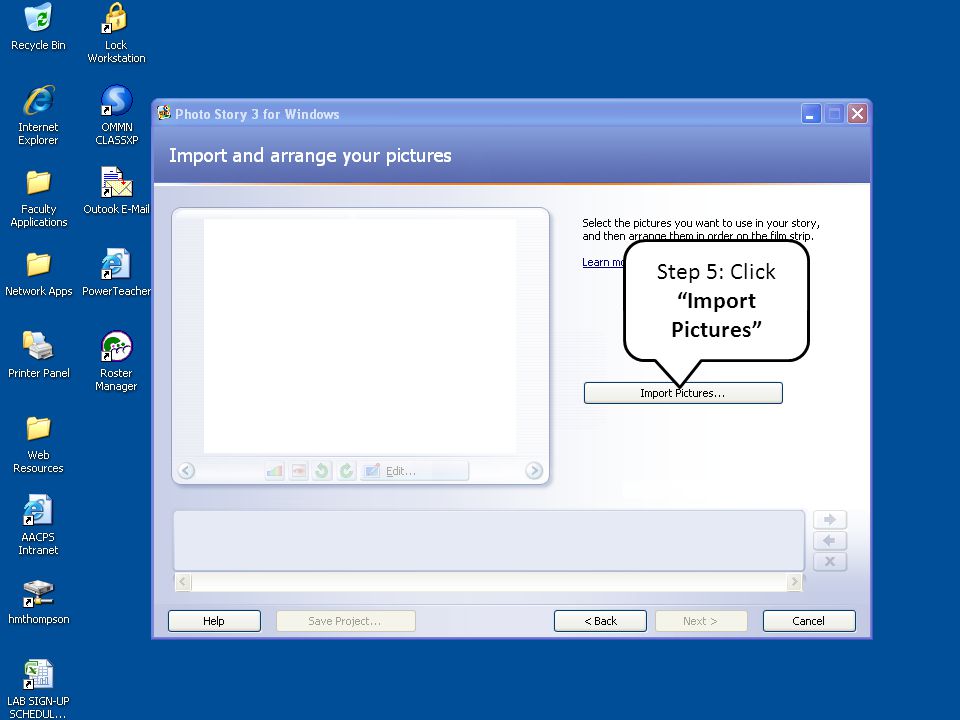Screen dimensions: 960x720
Task: Open the Learn more link
Action: point(603,262)
